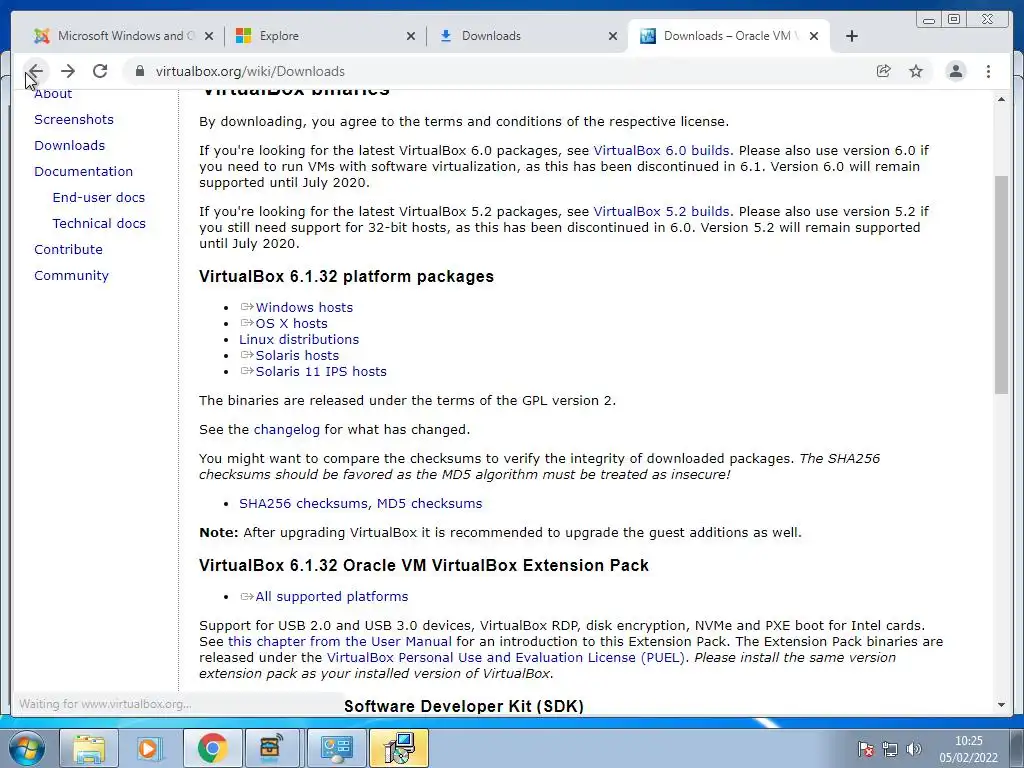Open the Downloads sidebar link
Image resolution: width=1024 pixels, height=768 pixels.
click(69, 146)
